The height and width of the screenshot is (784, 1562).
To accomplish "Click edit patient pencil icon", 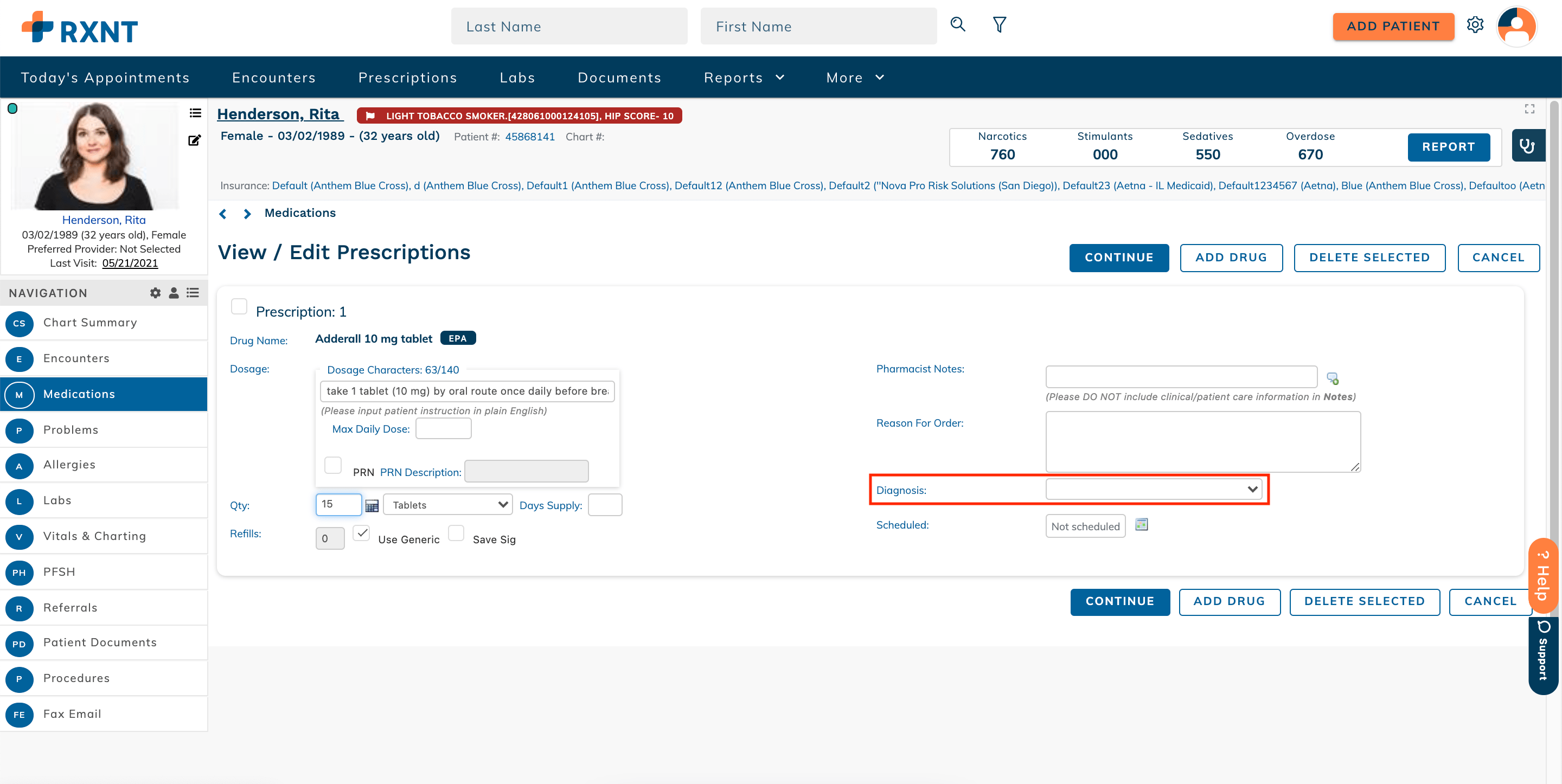I will 194,140.
